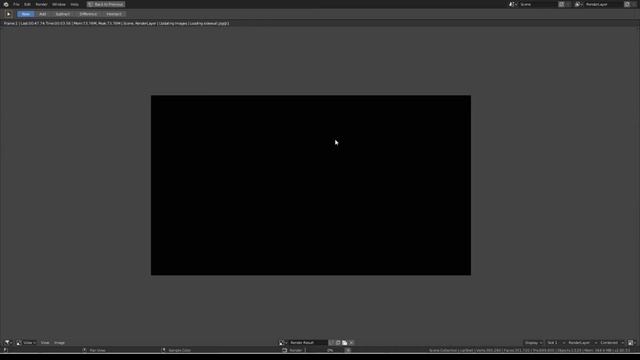Open the View mode dropdown in header

[x=27, y=343]
